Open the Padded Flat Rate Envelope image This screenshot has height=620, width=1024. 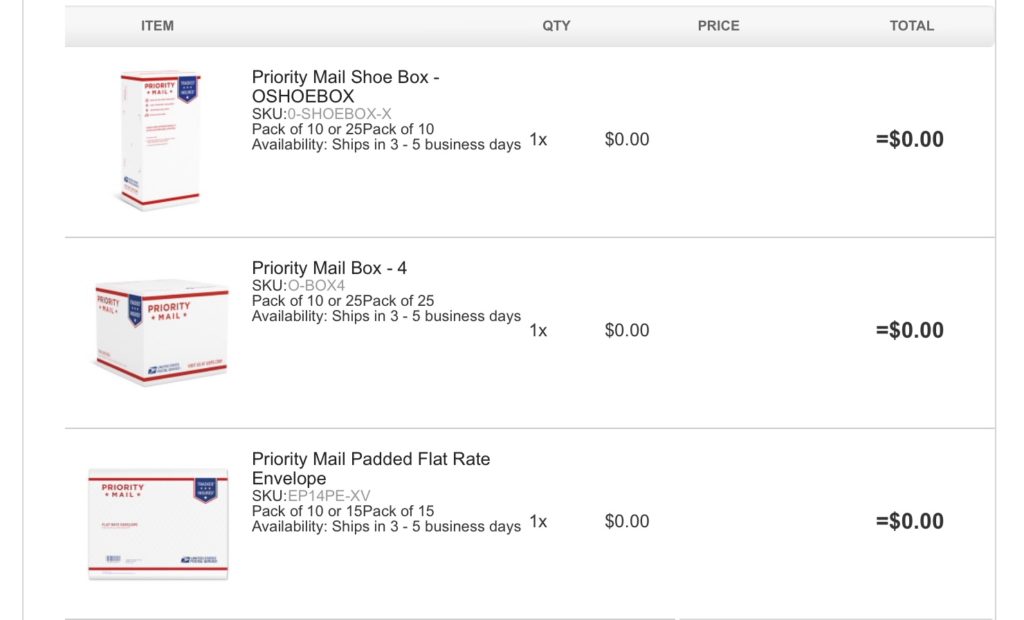158,524
